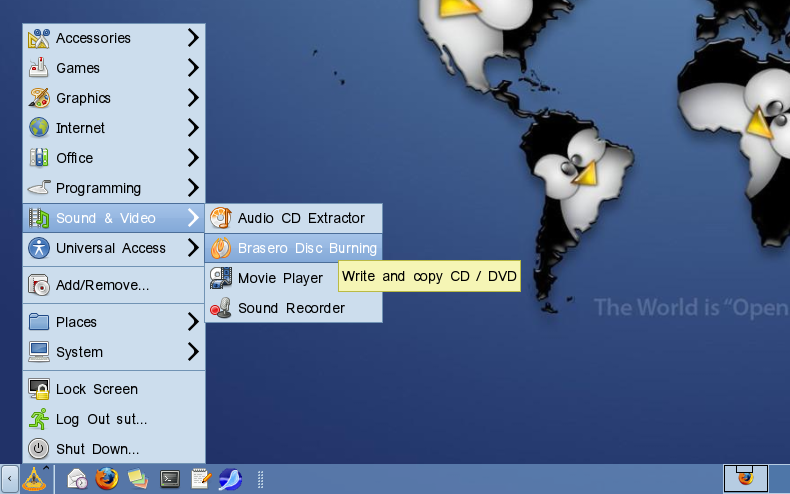Click the Games joystick icon
This screenshot has height=494, width=790.
pos(39,68)
